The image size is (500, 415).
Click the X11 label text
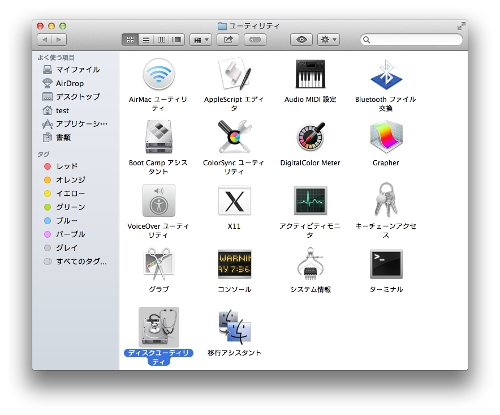coord(234,226)
